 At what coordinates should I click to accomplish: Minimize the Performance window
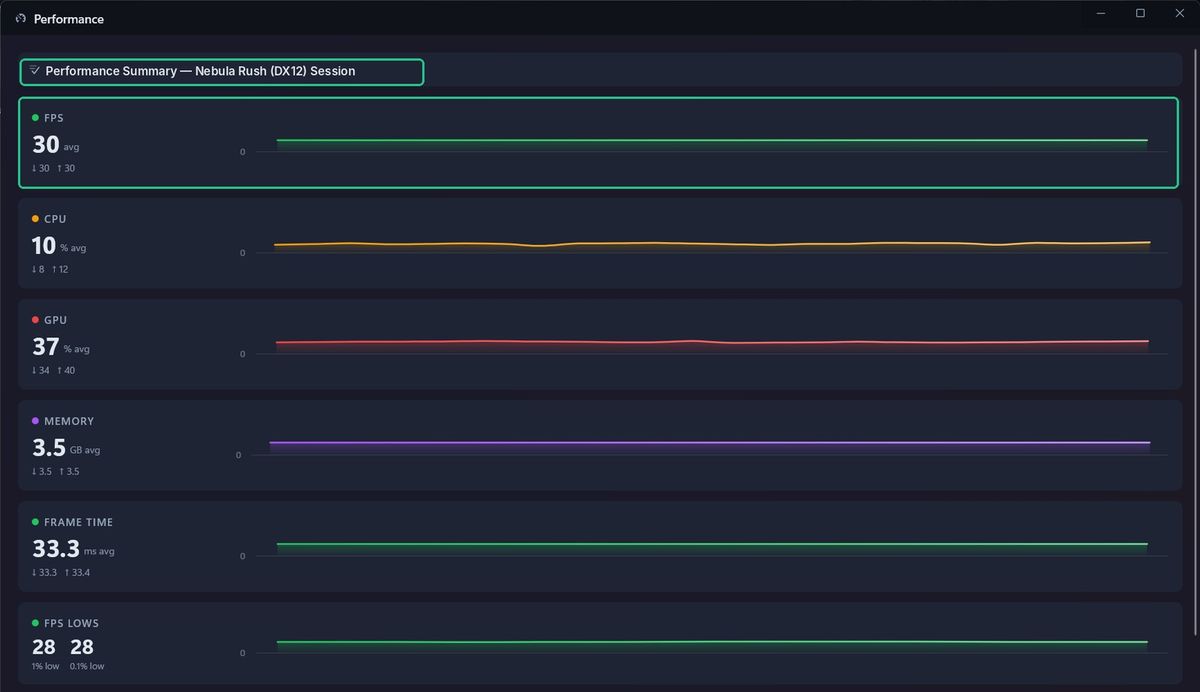(1101, 14)
